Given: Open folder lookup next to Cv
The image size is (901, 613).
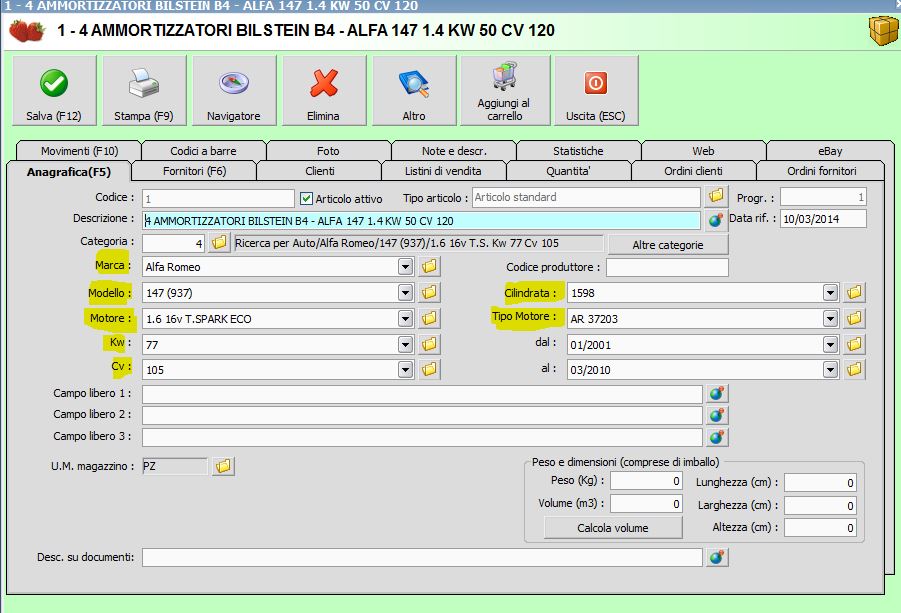Looking at the screenshot, I should 429,369.
